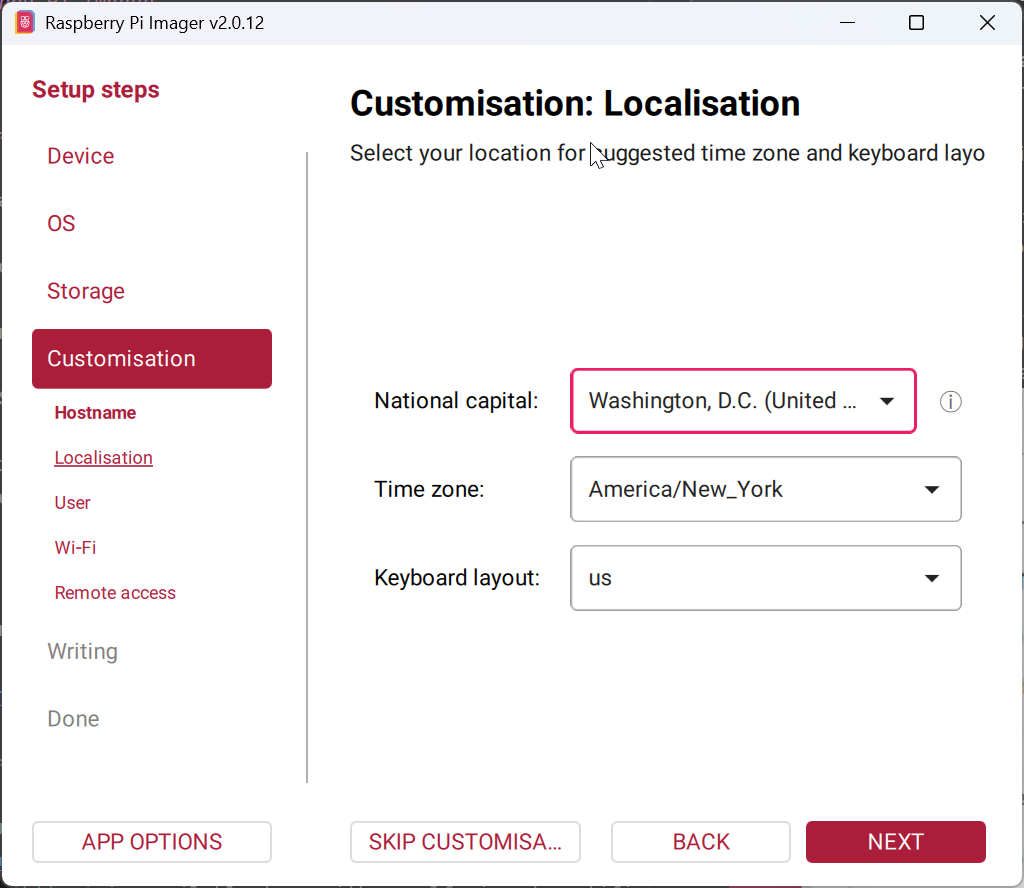Image resolution: width=1024 pixels, height=888 pixels.
Task: Open APP OPTIONS
Action: 152,842
